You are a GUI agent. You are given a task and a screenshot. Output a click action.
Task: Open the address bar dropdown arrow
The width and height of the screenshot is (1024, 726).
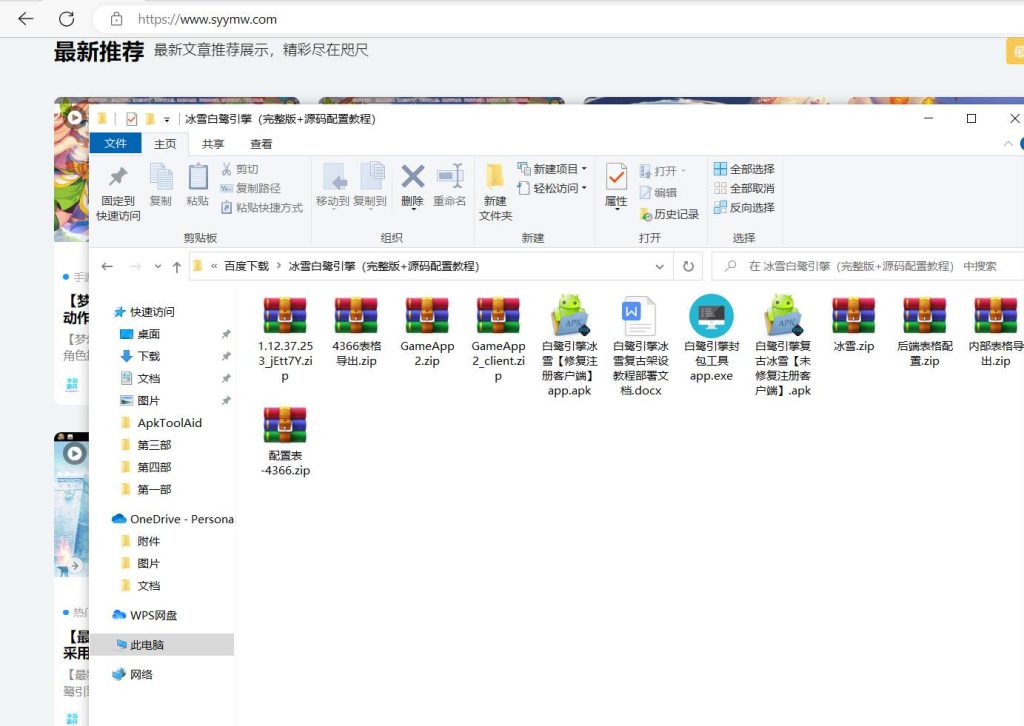click(659, 266)
